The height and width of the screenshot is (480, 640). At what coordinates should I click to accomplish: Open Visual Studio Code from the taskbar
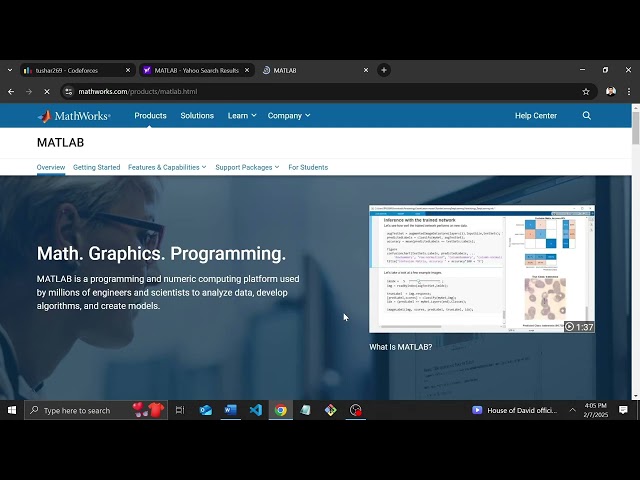pos(256,410)
